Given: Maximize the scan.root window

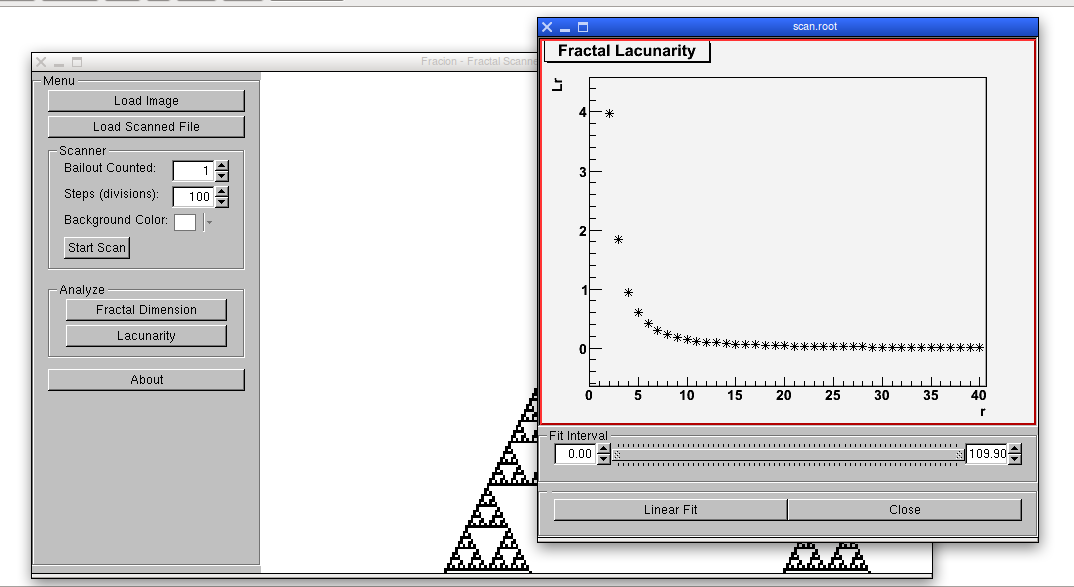Looking at the screenshot, I should pos(583,27).
